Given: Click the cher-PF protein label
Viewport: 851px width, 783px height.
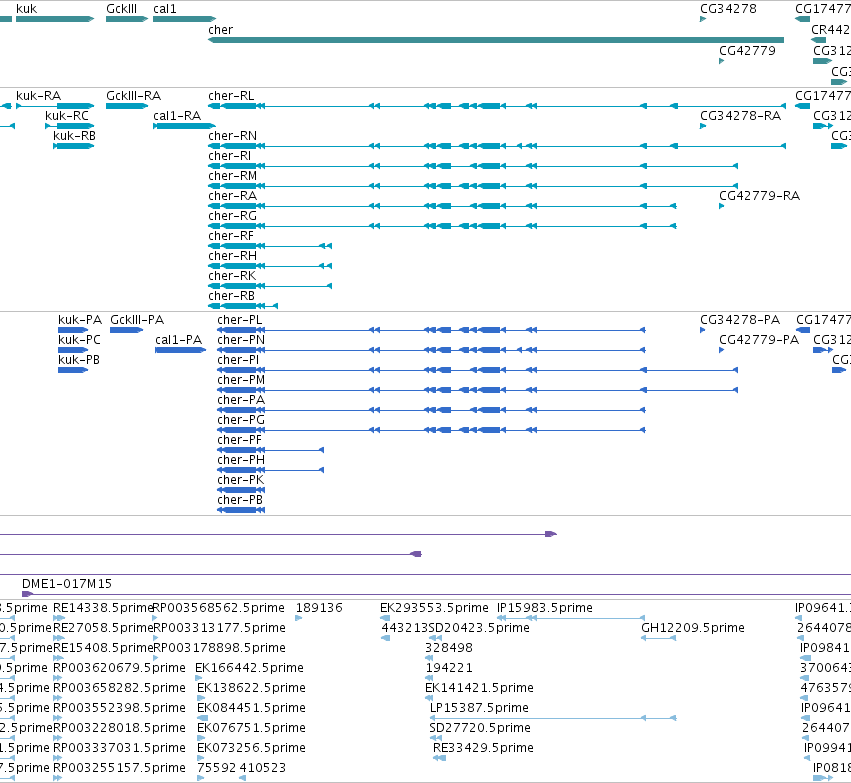Looking at the screenshot, I should [x=239, y=441].
